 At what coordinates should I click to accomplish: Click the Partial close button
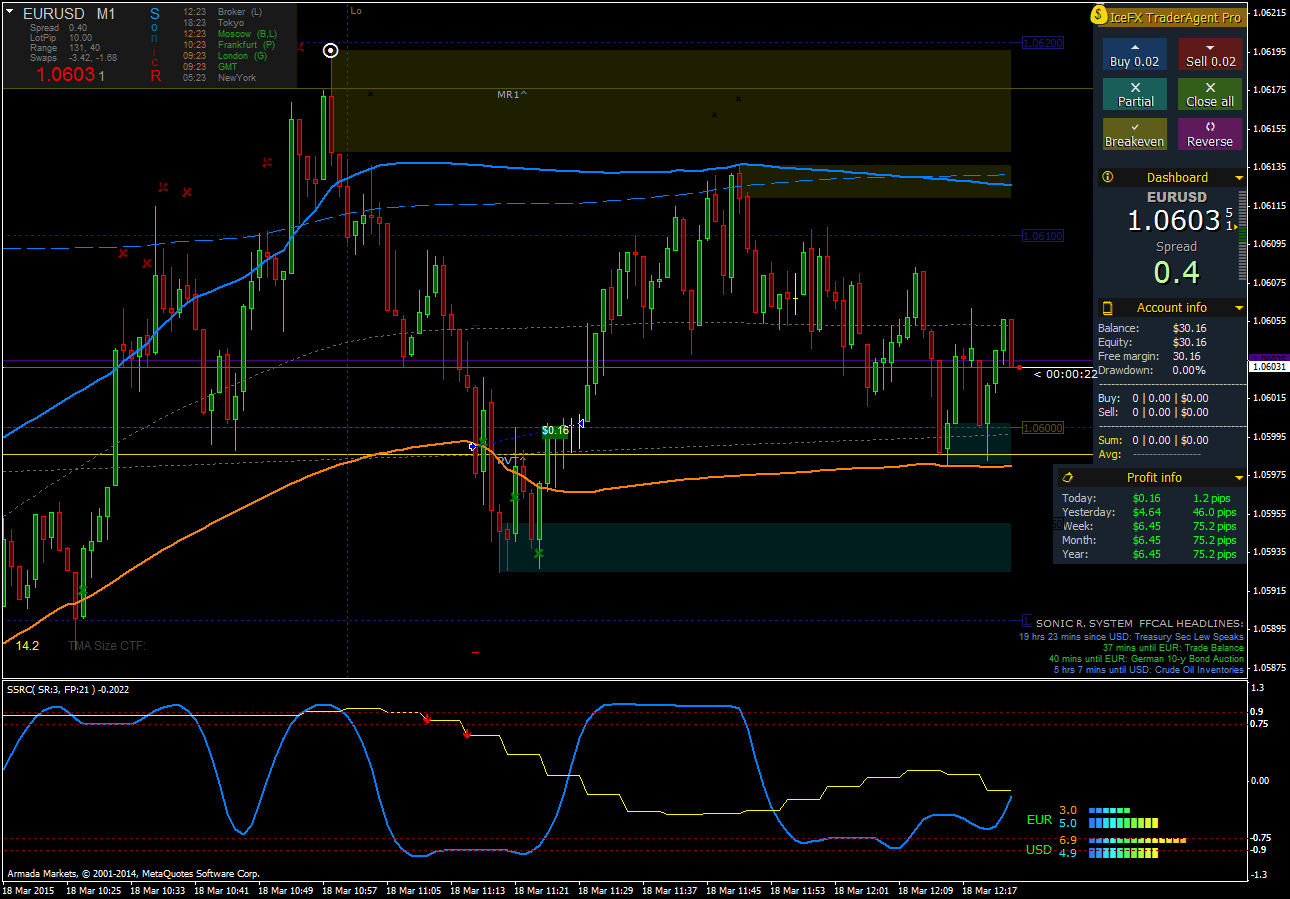pos(1134,94)
